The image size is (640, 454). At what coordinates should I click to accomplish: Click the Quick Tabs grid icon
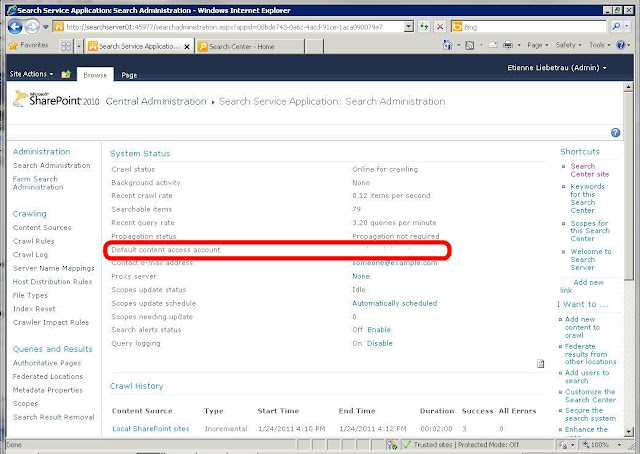(66, 46)
